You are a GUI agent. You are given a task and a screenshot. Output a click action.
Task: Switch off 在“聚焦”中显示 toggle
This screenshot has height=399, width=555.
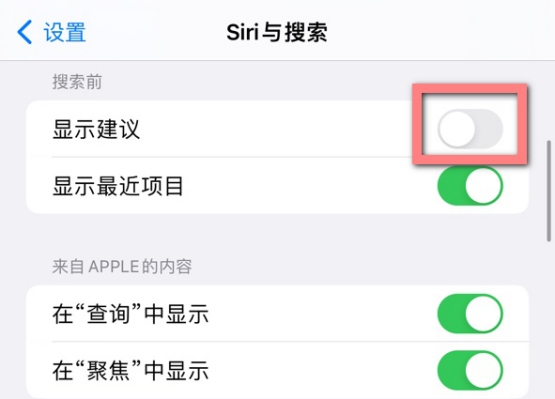pos(470,370)
